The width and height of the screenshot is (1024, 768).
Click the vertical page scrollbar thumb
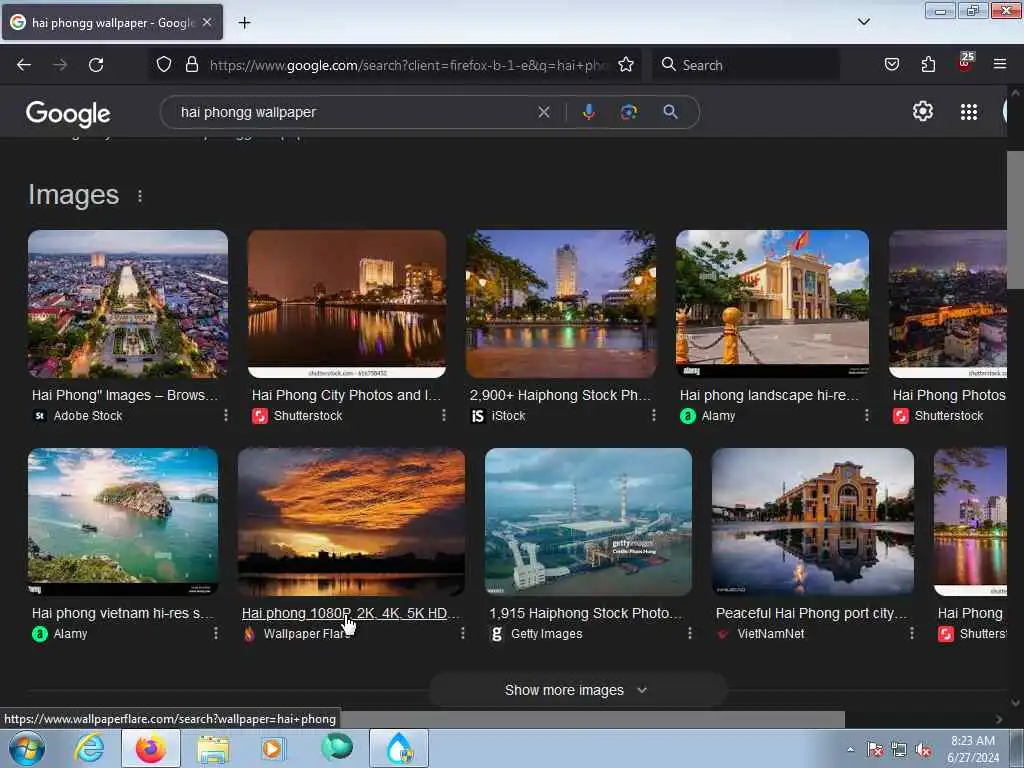pos(1015,220)
